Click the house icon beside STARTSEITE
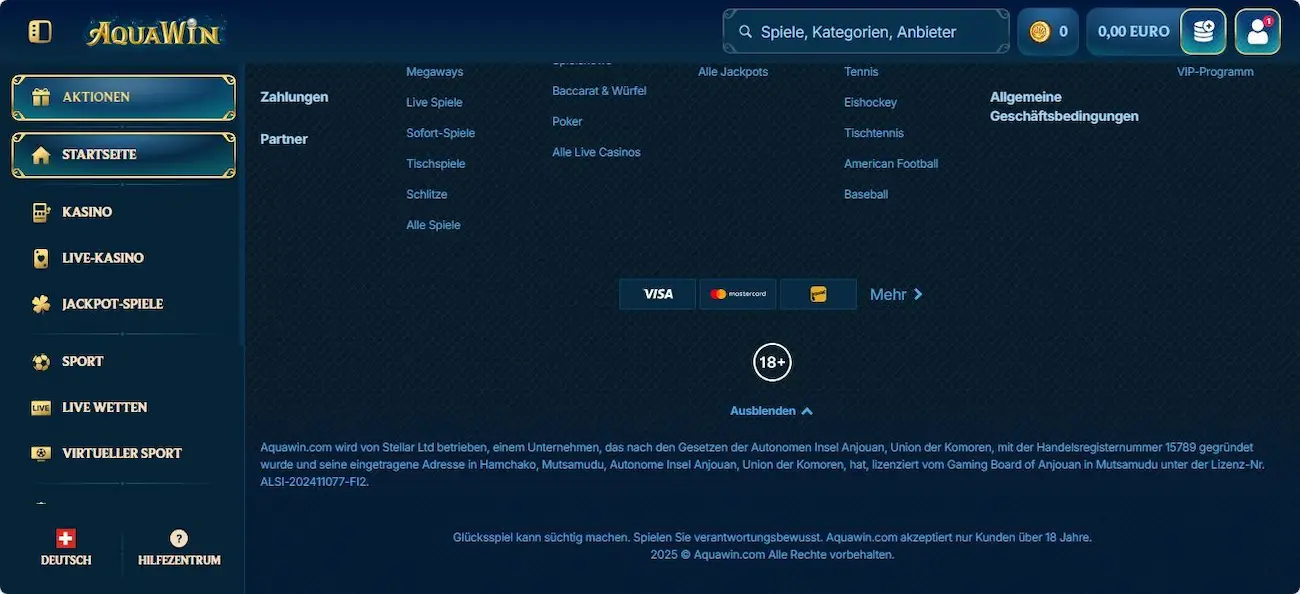The width and height of the screenshot is (1300, 594). coord(41,155)
